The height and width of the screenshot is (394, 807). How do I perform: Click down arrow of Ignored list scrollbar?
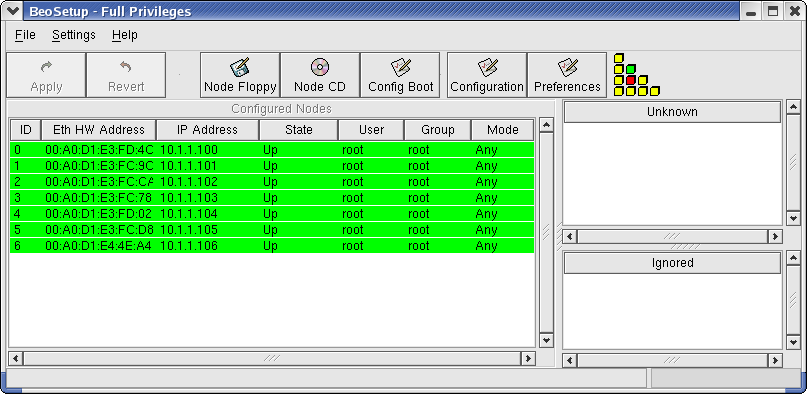click(794, 342)
